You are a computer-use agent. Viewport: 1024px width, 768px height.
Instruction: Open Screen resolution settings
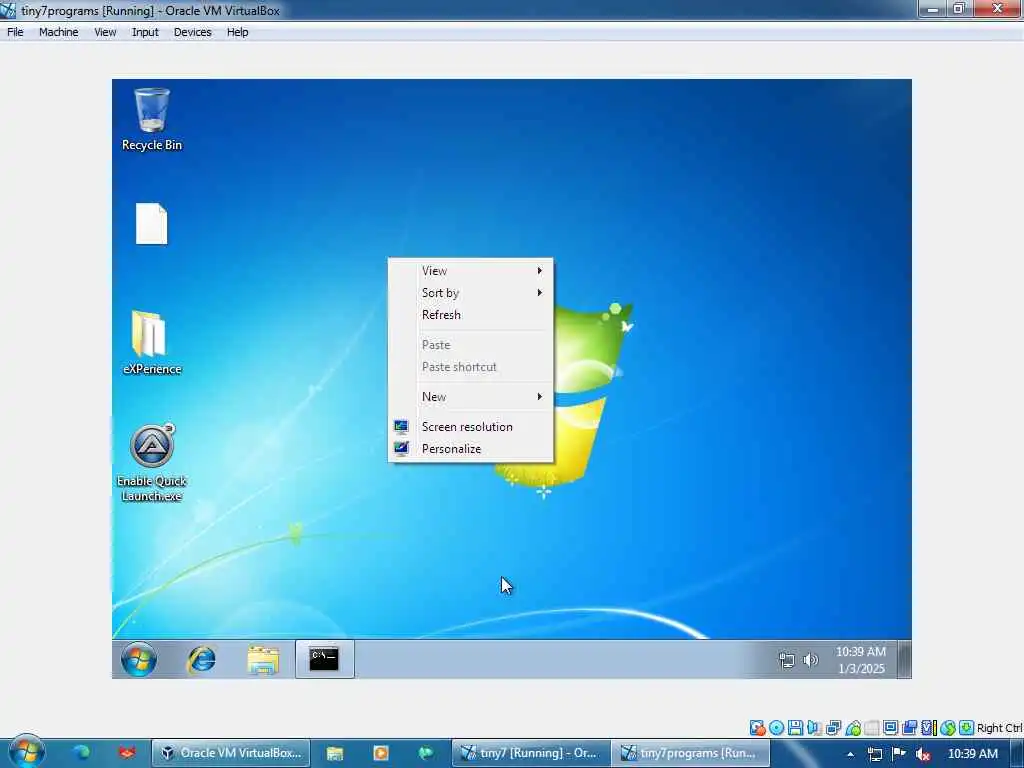(x=470, y=426)
